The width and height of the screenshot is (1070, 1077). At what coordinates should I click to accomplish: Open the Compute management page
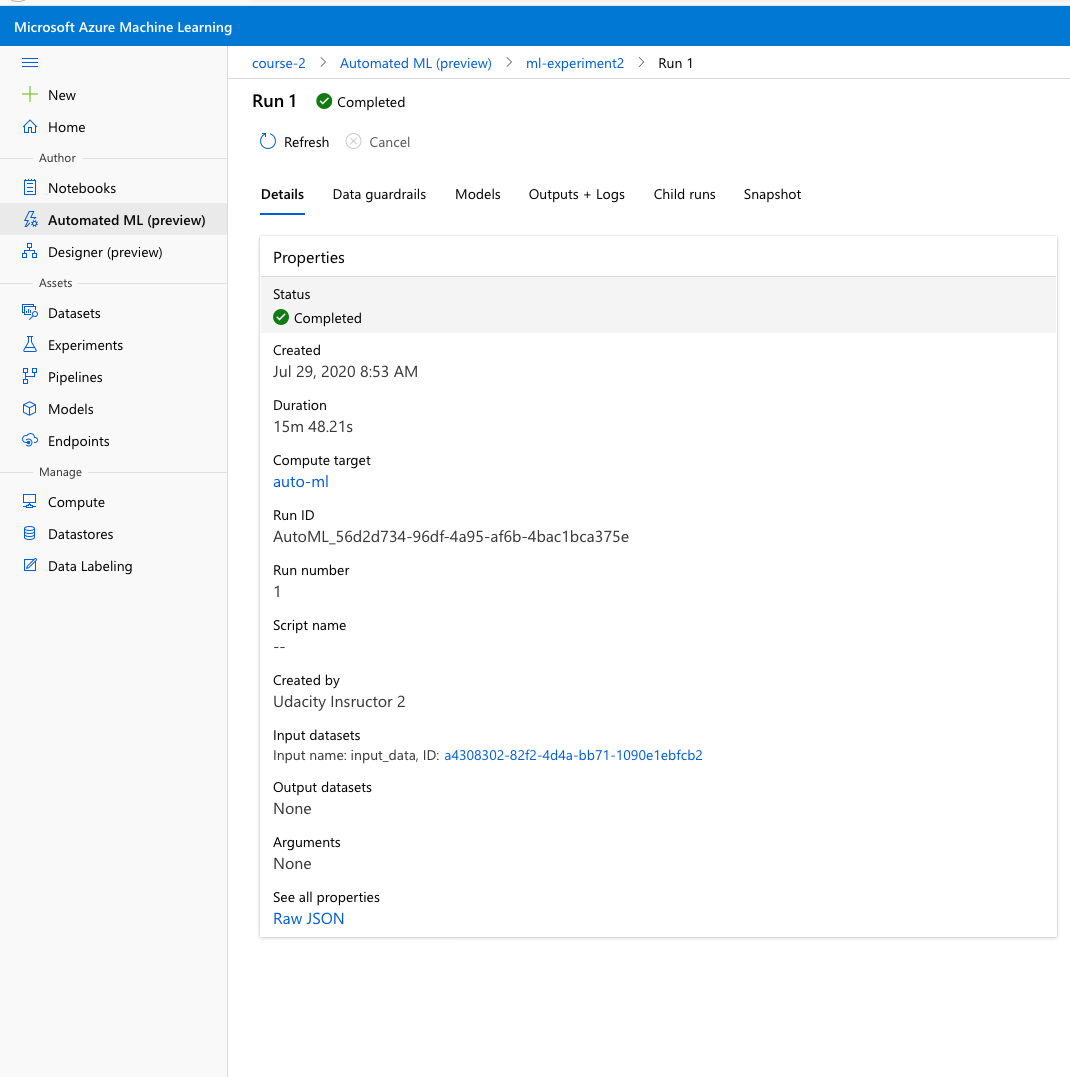(76, 502)
